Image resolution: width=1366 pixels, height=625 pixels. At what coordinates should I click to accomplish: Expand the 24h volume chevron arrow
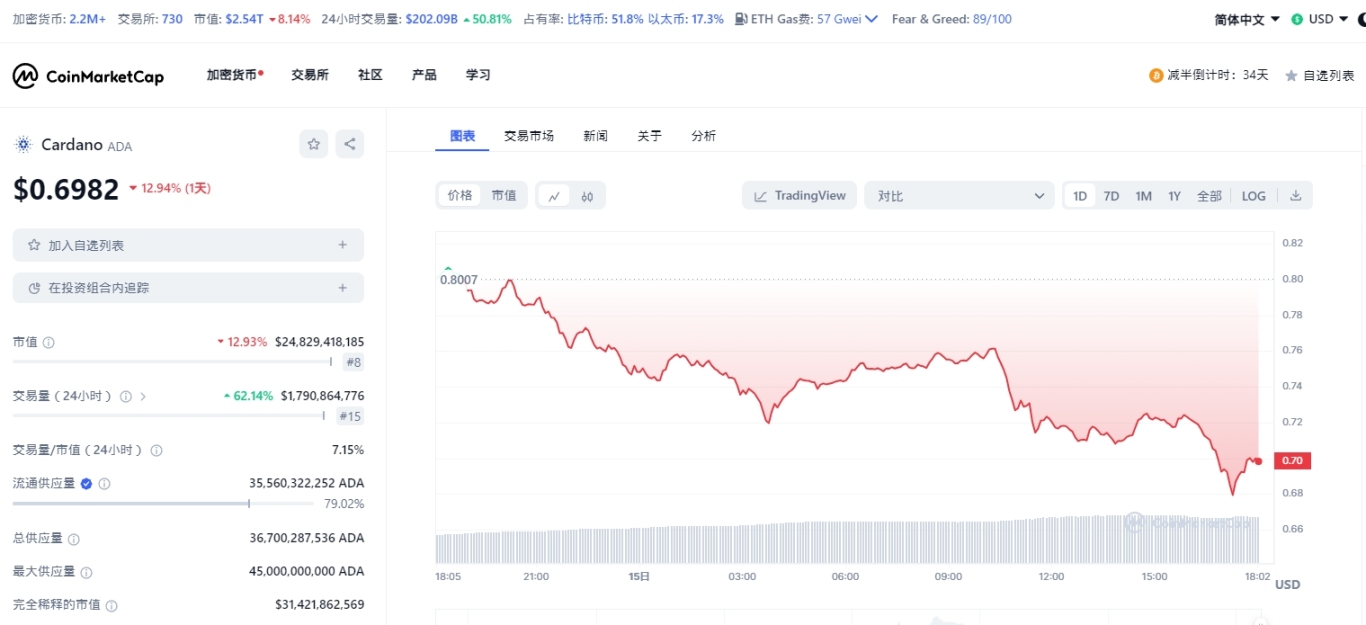click(143, 396)
